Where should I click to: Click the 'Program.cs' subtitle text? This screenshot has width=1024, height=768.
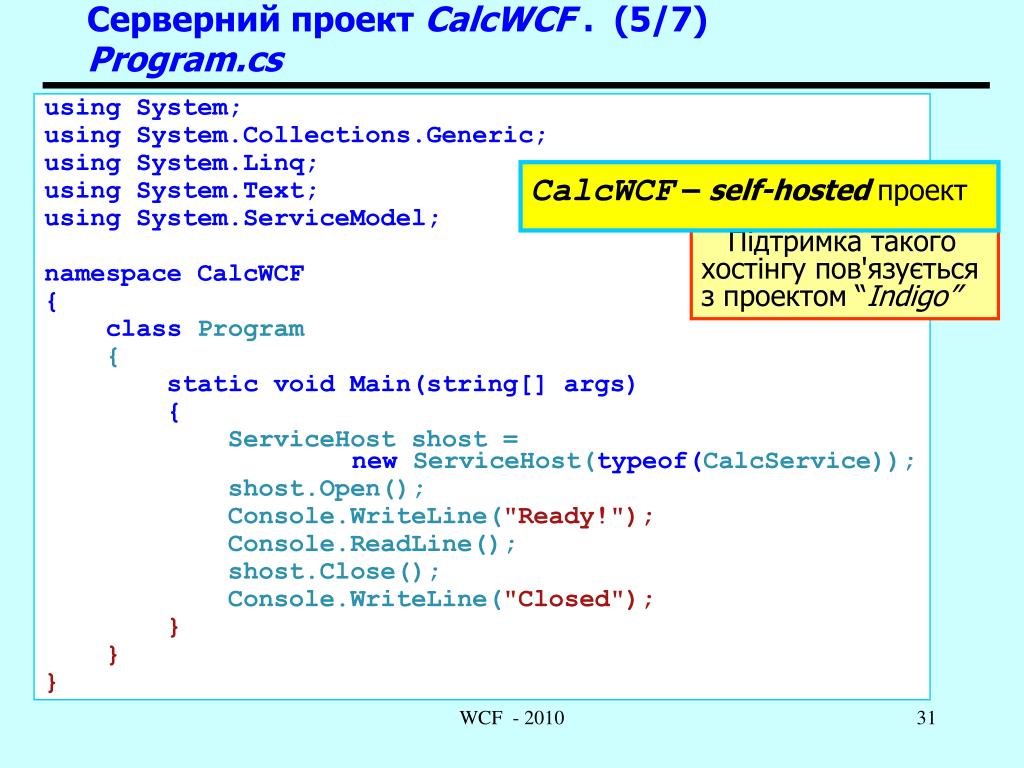pyautogui.click(x=186, y=62)
